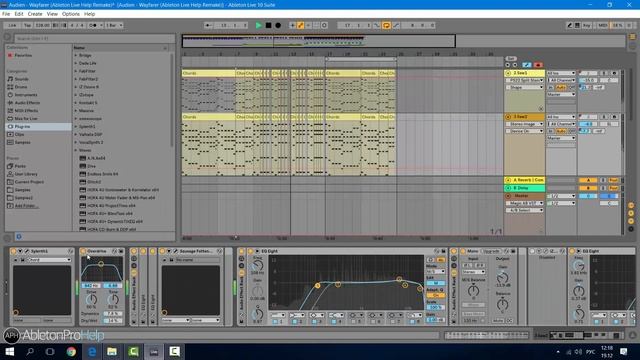This screenshot has width=640, height=360.
Task: Click the Stop transport button
Action: (268, 25)
